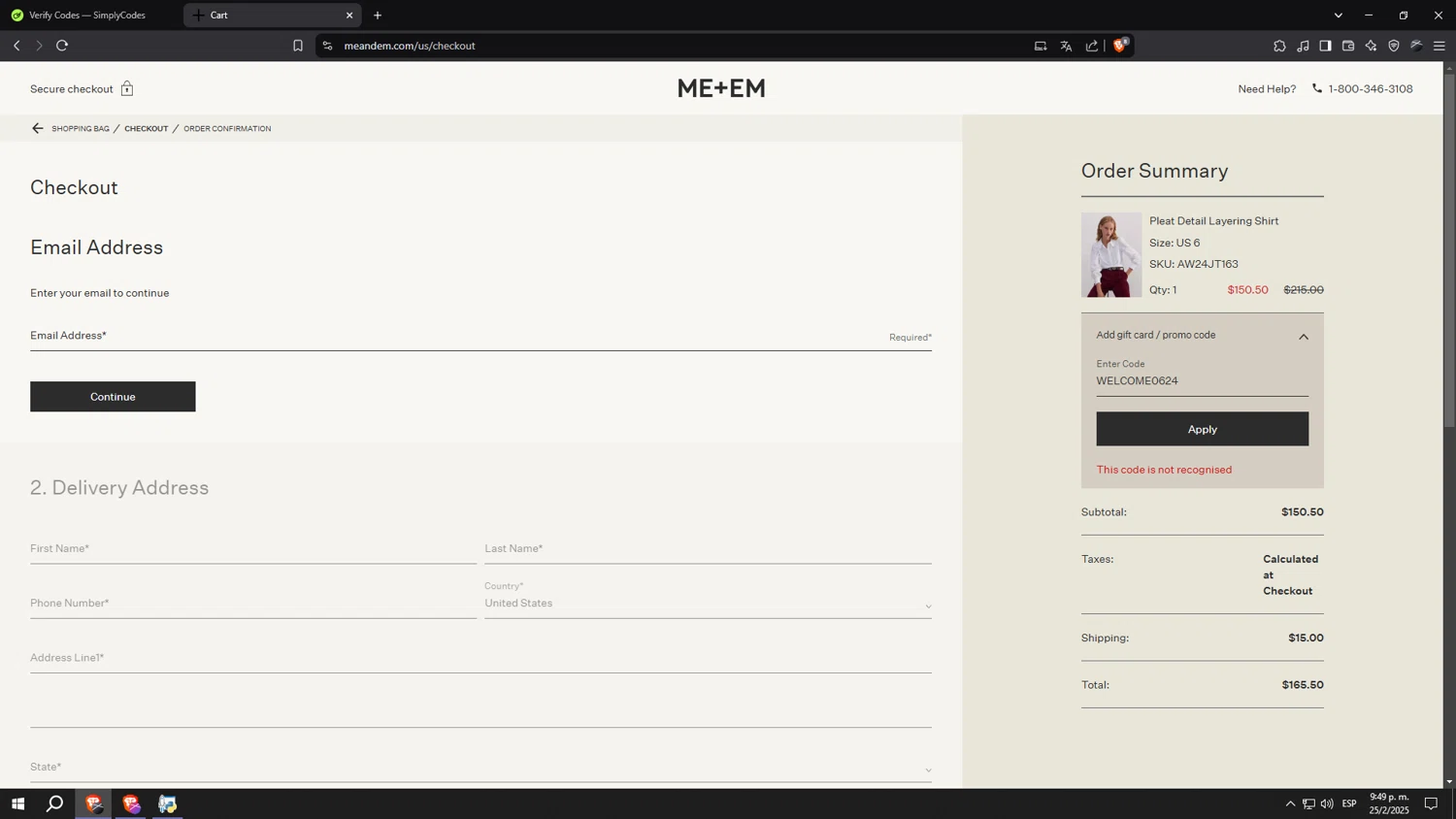Click the secure checkout padlock icon
1456x819 pixels.
pyautogui.click(x=127, y=88)
